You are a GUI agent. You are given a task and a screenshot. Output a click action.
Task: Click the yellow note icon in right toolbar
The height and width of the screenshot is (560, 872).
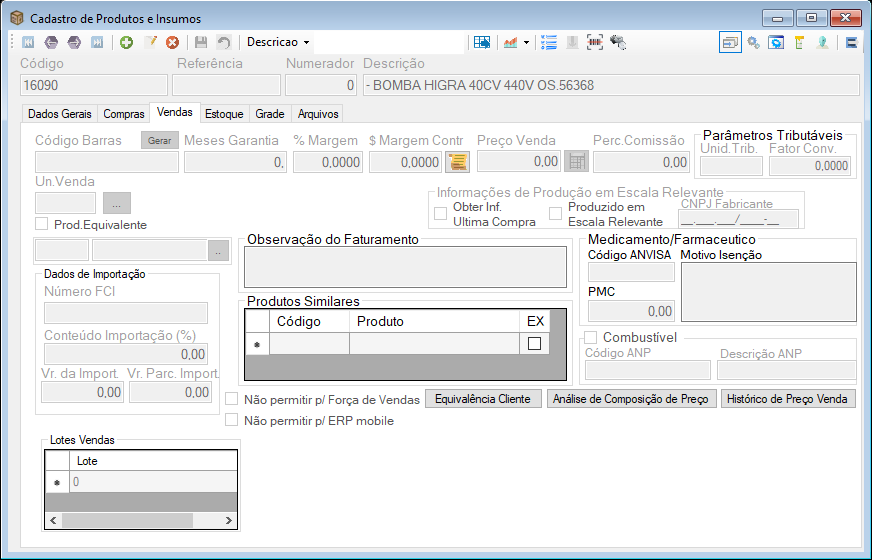[x=799, y=42]
